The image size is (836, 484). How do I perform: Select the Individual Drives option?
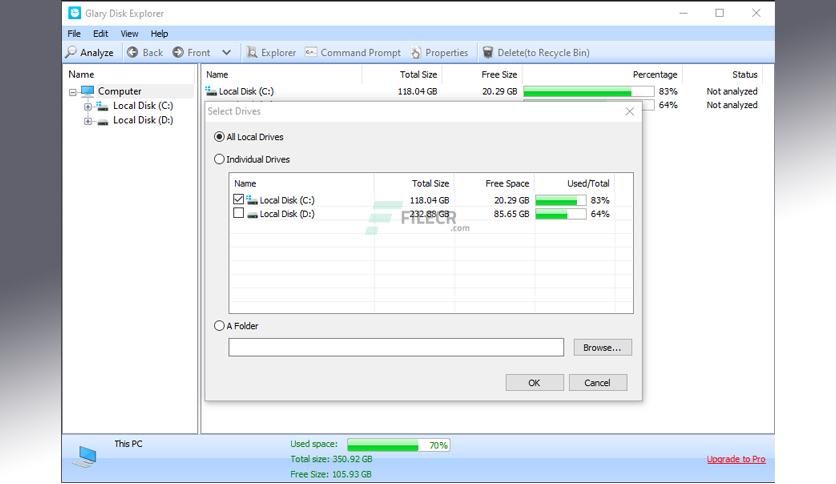[219, 159]
